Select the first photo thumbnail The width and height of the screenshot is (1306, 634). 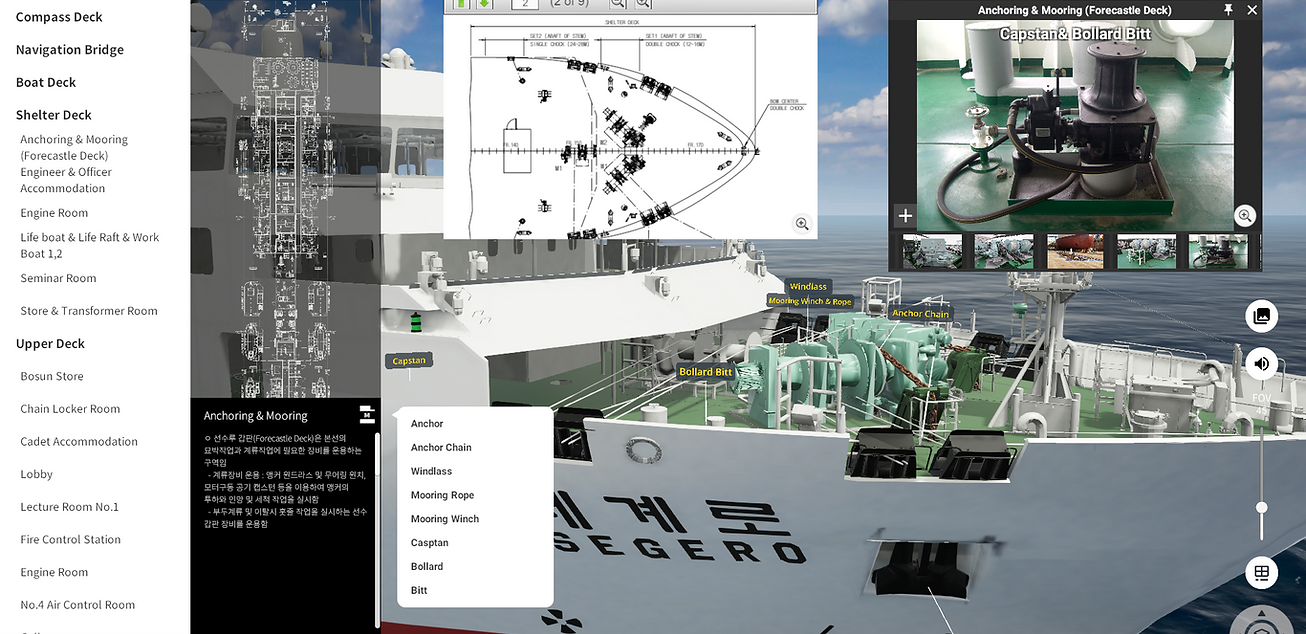click(932, 251)
